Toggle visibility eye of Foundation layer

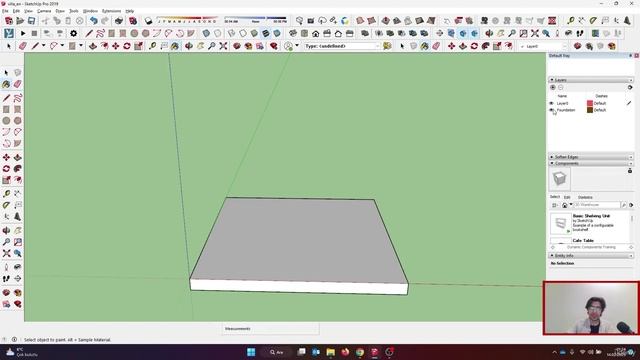pos(551,110)
